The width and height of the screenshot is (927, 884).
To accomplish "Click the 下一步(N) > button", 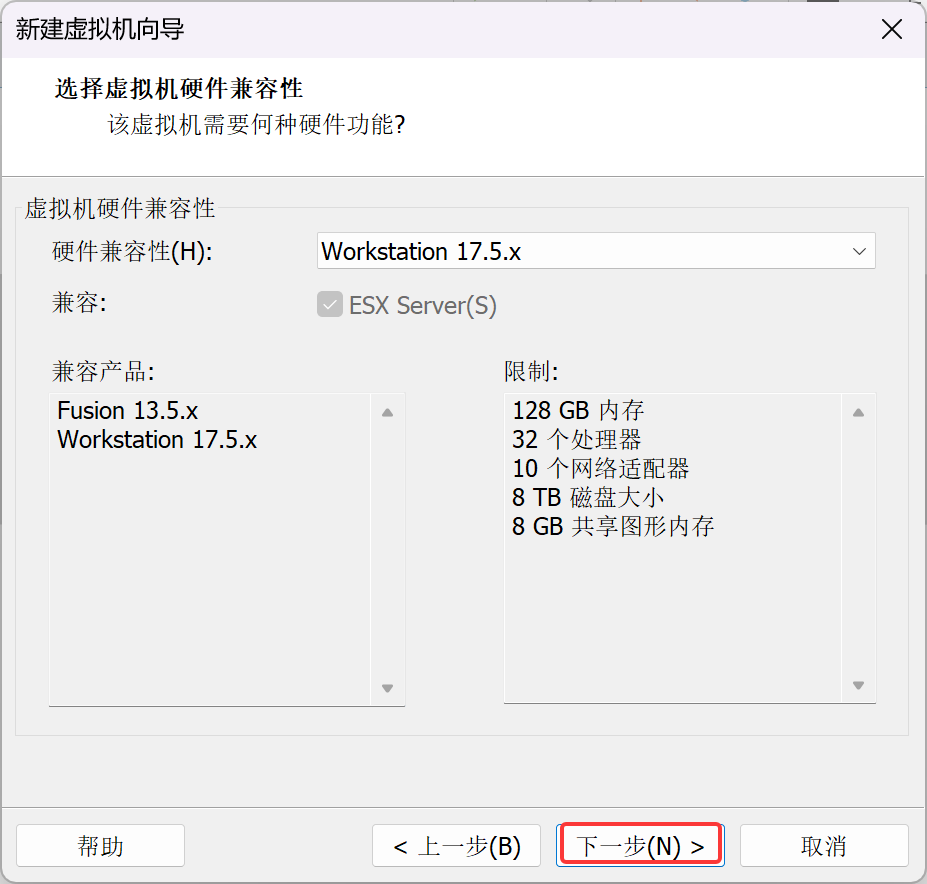I will click(x=640, y=846).
